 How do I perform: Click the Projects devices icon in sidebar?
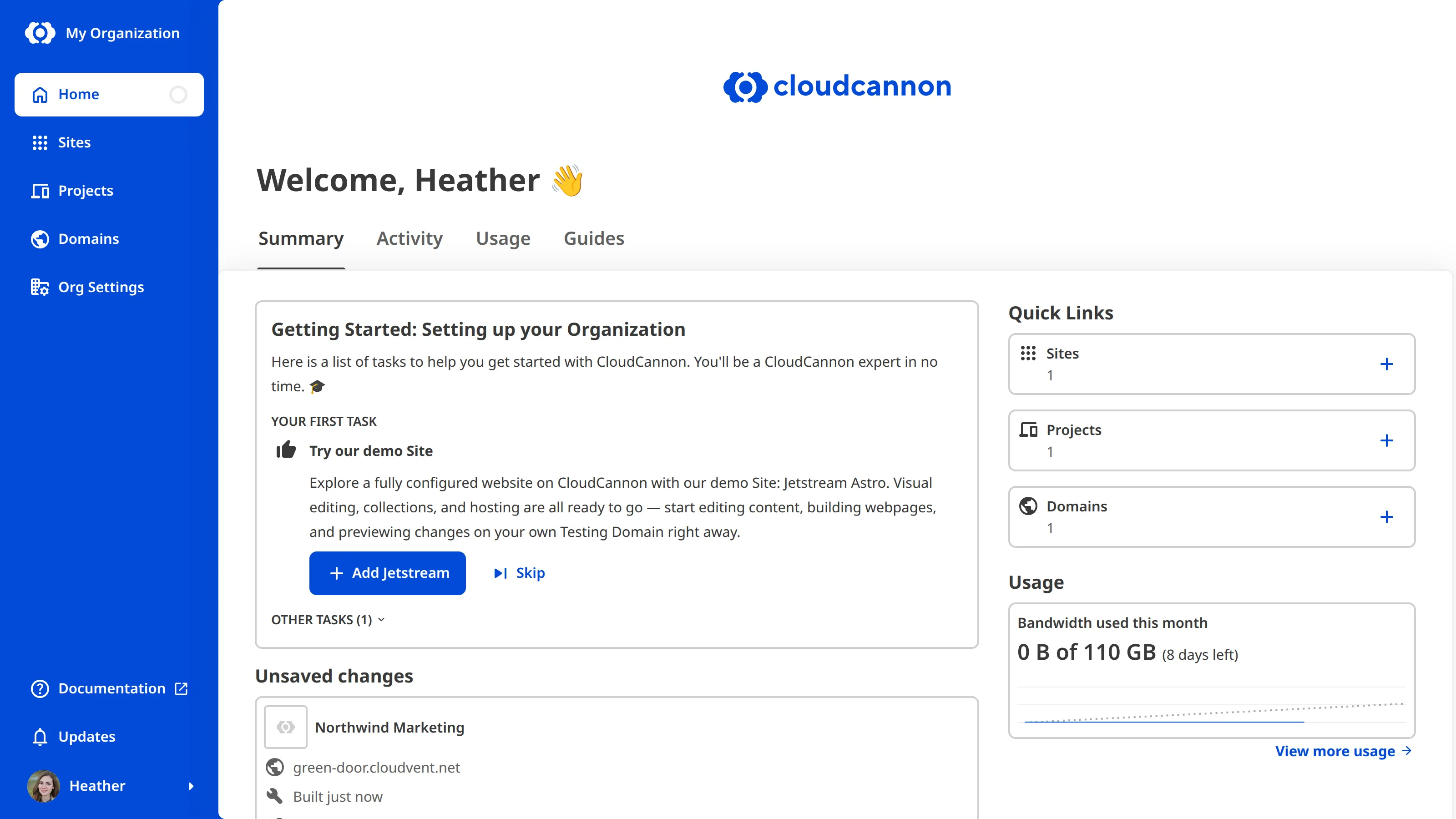point(40,191)
